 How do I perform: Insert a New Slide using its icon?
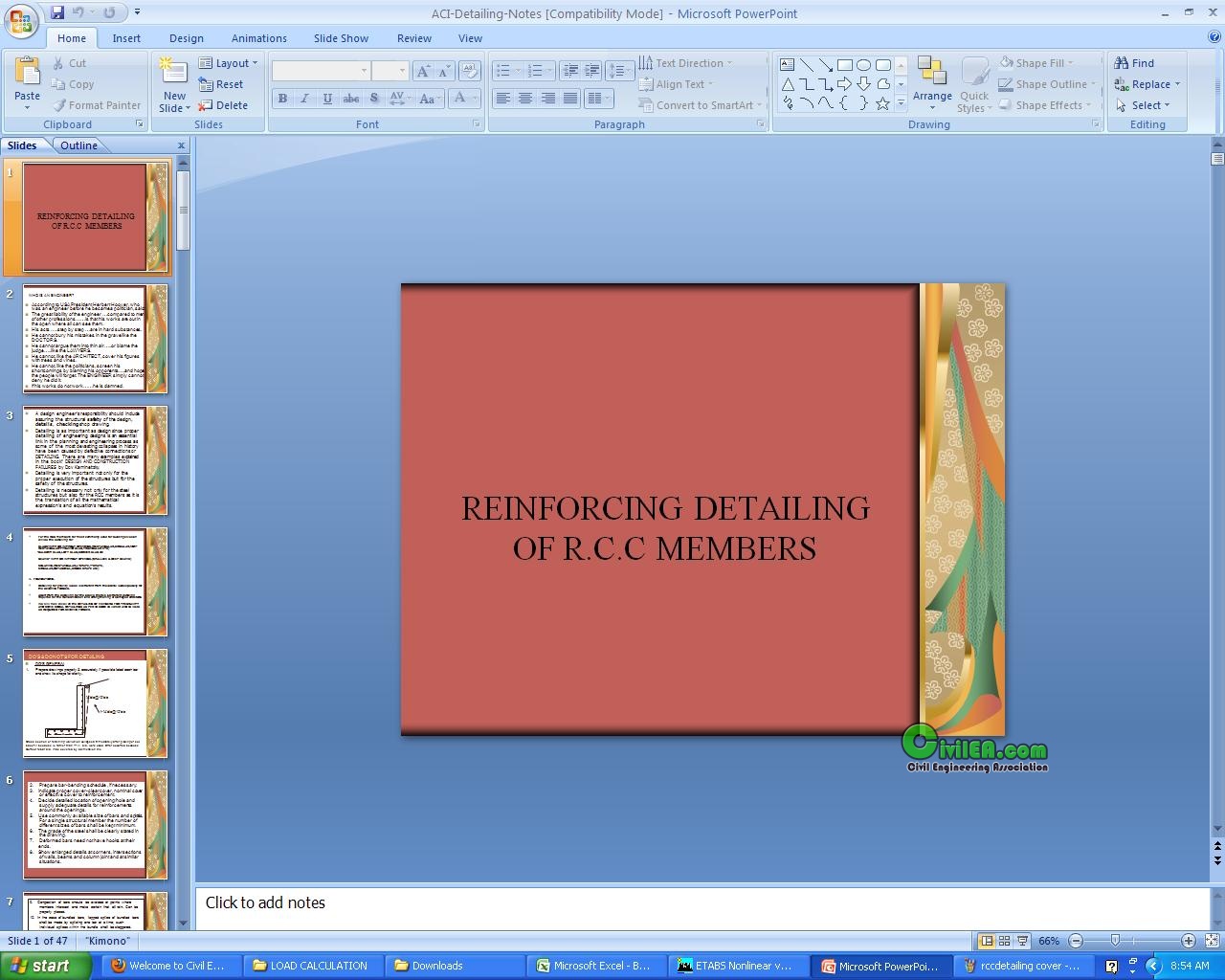pyautogui.click(x=173, y=72)
